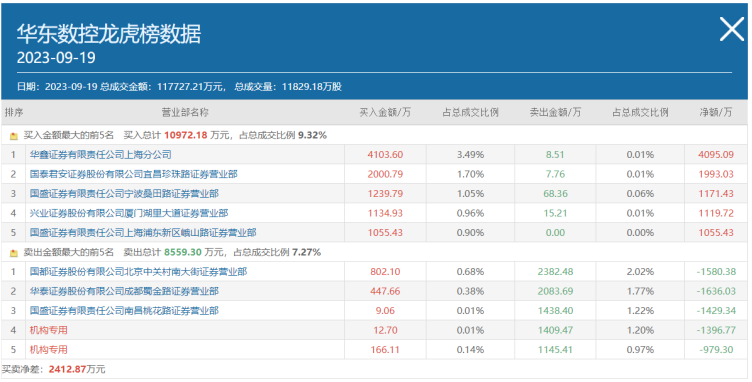
Task: Open 华鑫证券有限责任公司上海分公司 link
Action: tap(100, 155)
